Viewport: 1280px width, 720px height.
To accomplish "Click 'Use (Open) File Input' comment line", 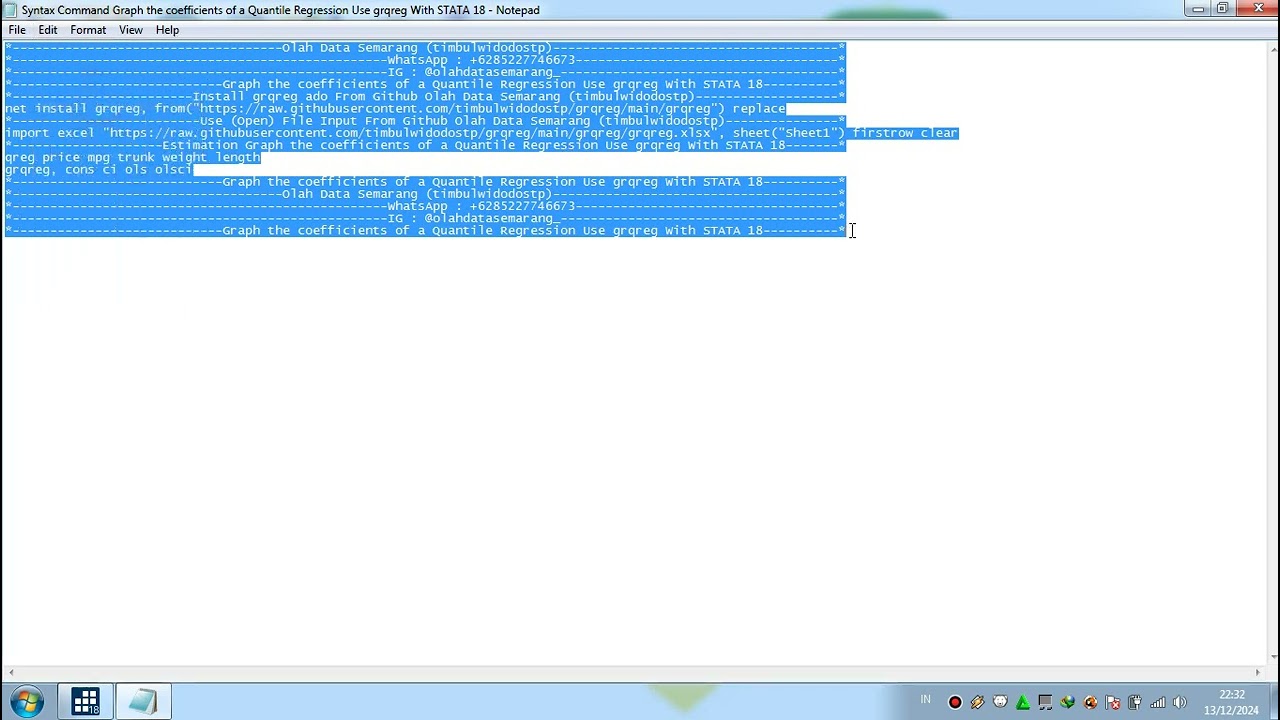I will pos(425,121).
